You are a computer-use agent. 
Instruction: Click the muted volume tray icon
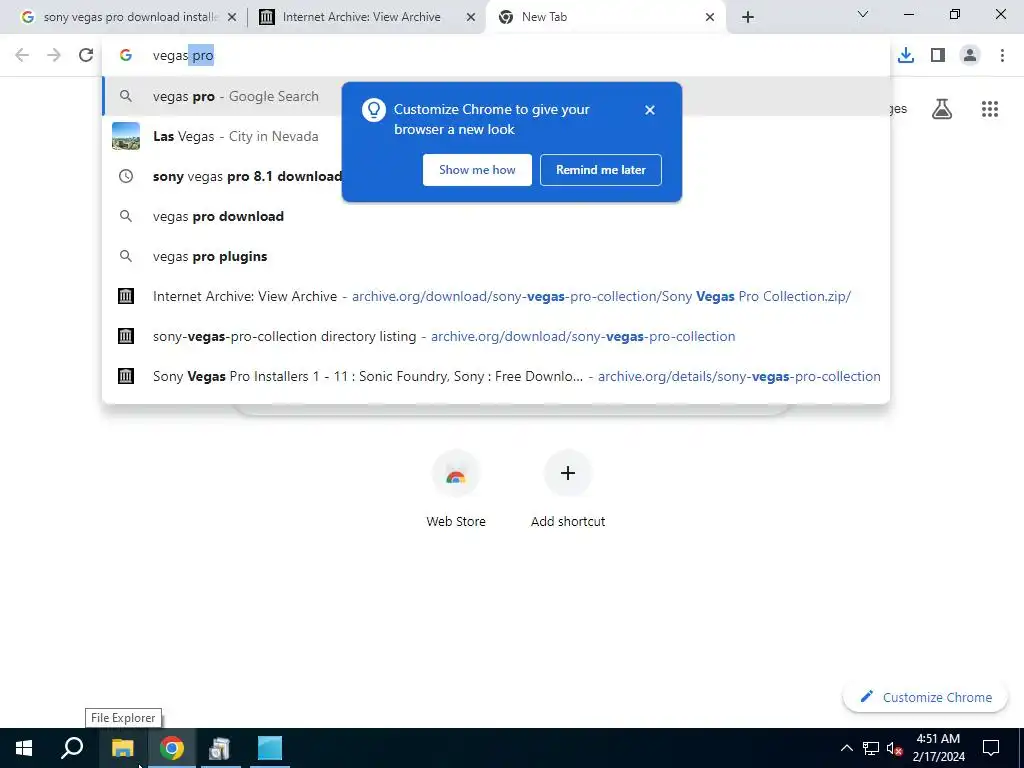tap(895, 748)
